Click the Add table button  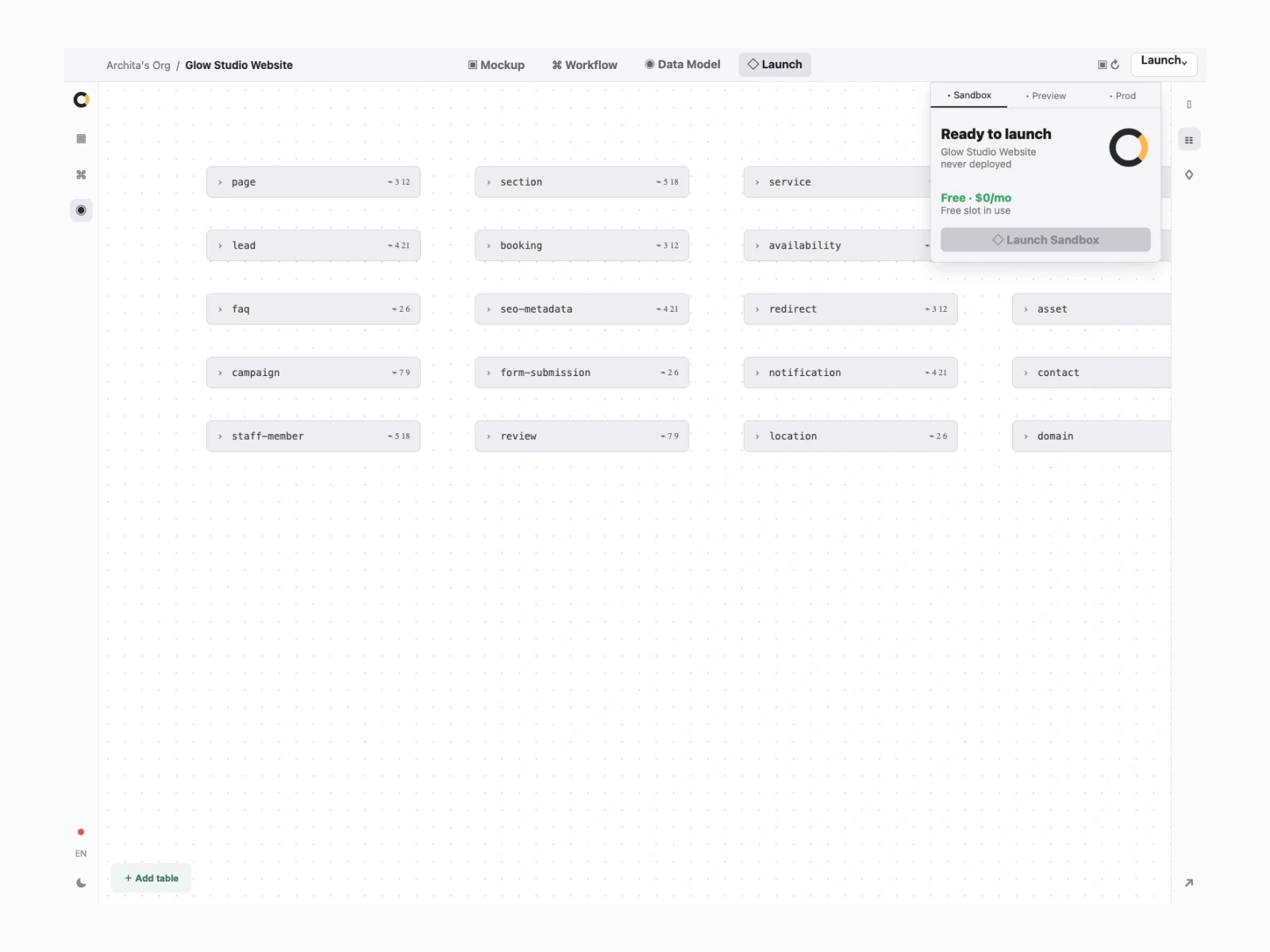(x=151, y=878)
